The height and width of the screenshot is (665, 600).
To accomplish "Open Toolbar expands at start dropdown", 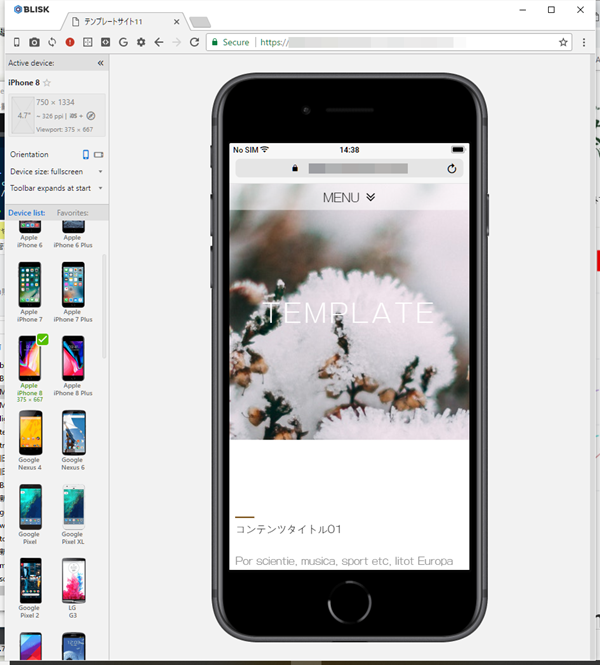I will click(56, 188).
